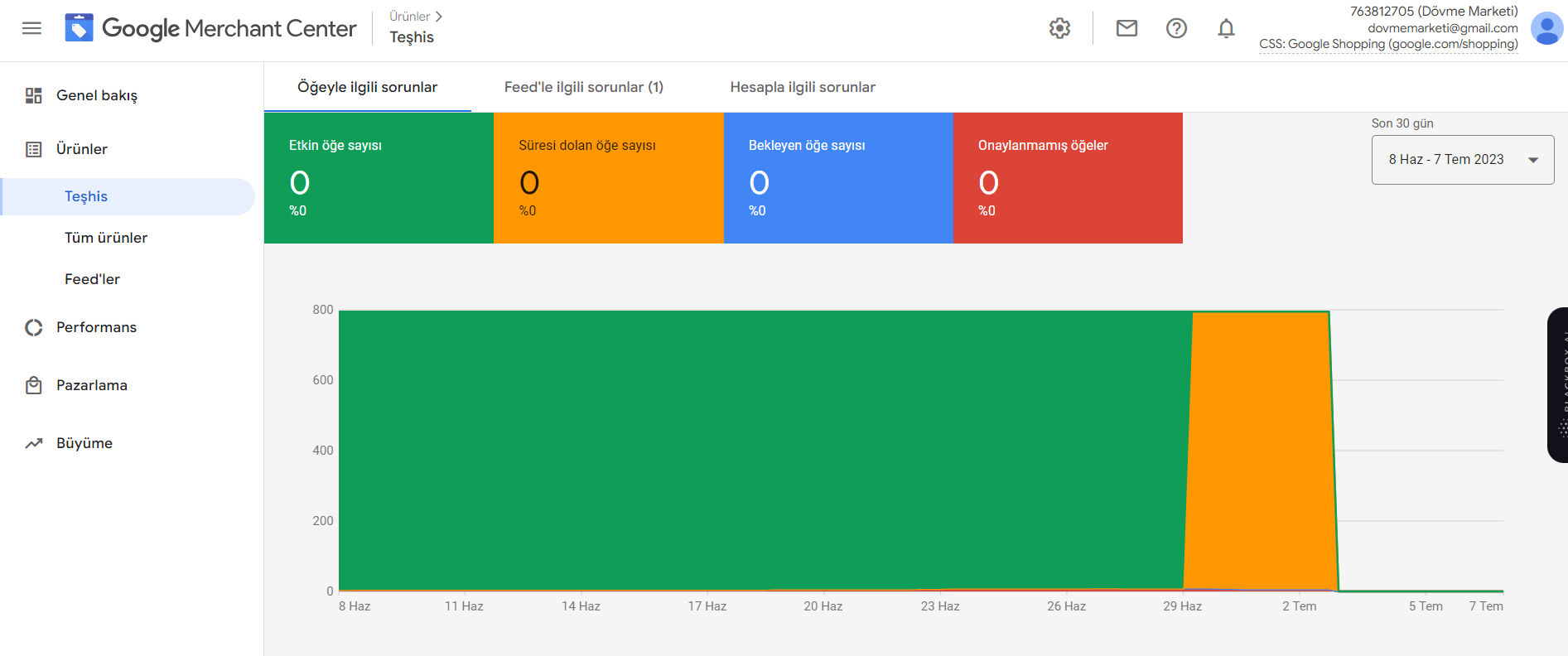Click the Ürünler breadcrumb link
The height and width of the screenshot is (656, 1568).
(410, 17)
